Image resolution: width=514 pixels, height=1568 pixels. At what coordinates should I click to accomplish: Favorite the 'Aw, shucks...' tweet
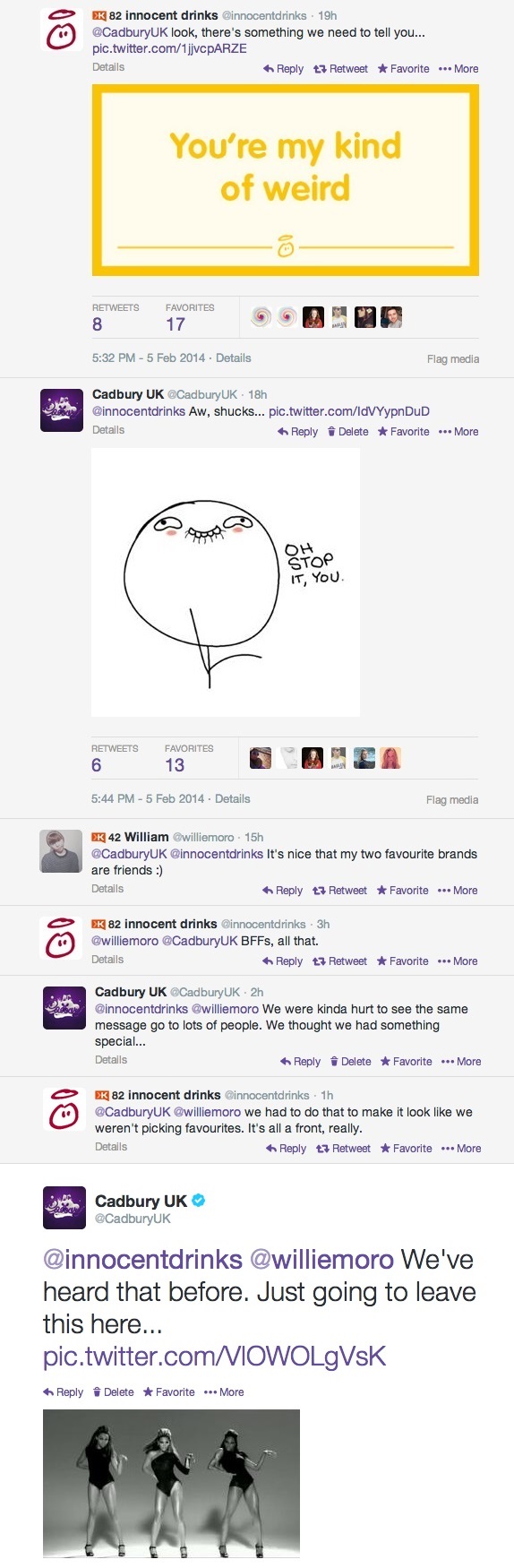coord(403,432)
